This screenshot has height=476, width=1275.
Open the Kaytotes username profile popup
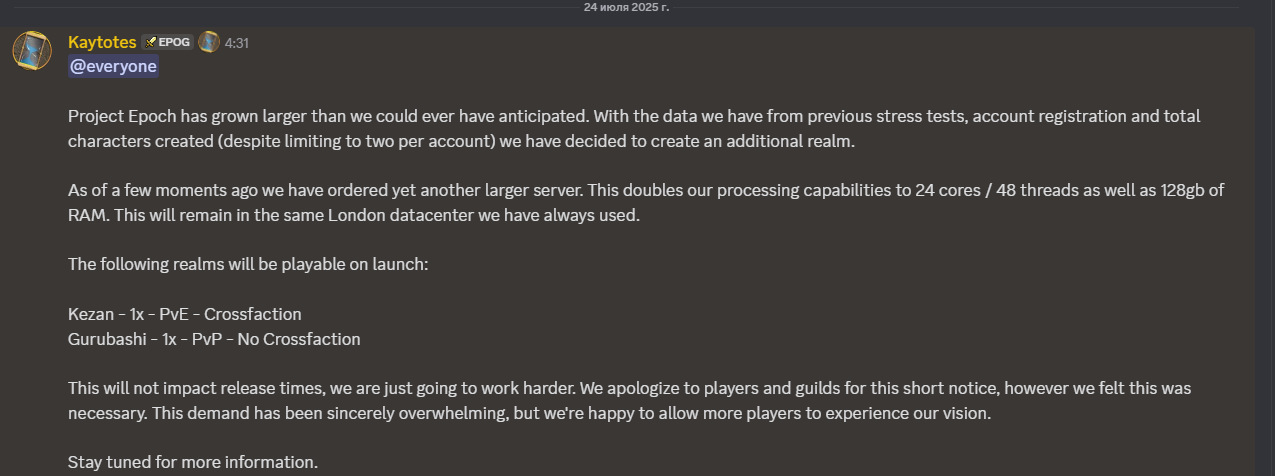coord(102,42)
